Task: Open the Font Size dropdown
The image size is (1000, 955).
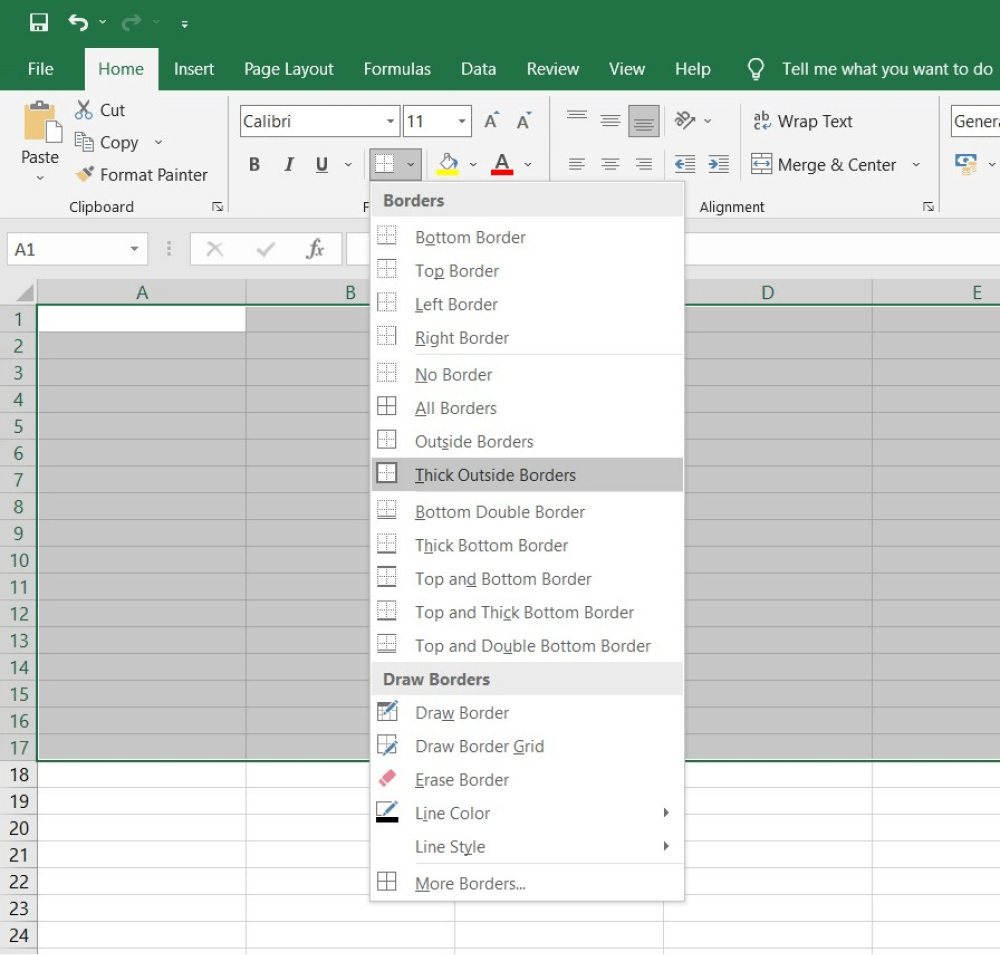Action: coord(460,120)
